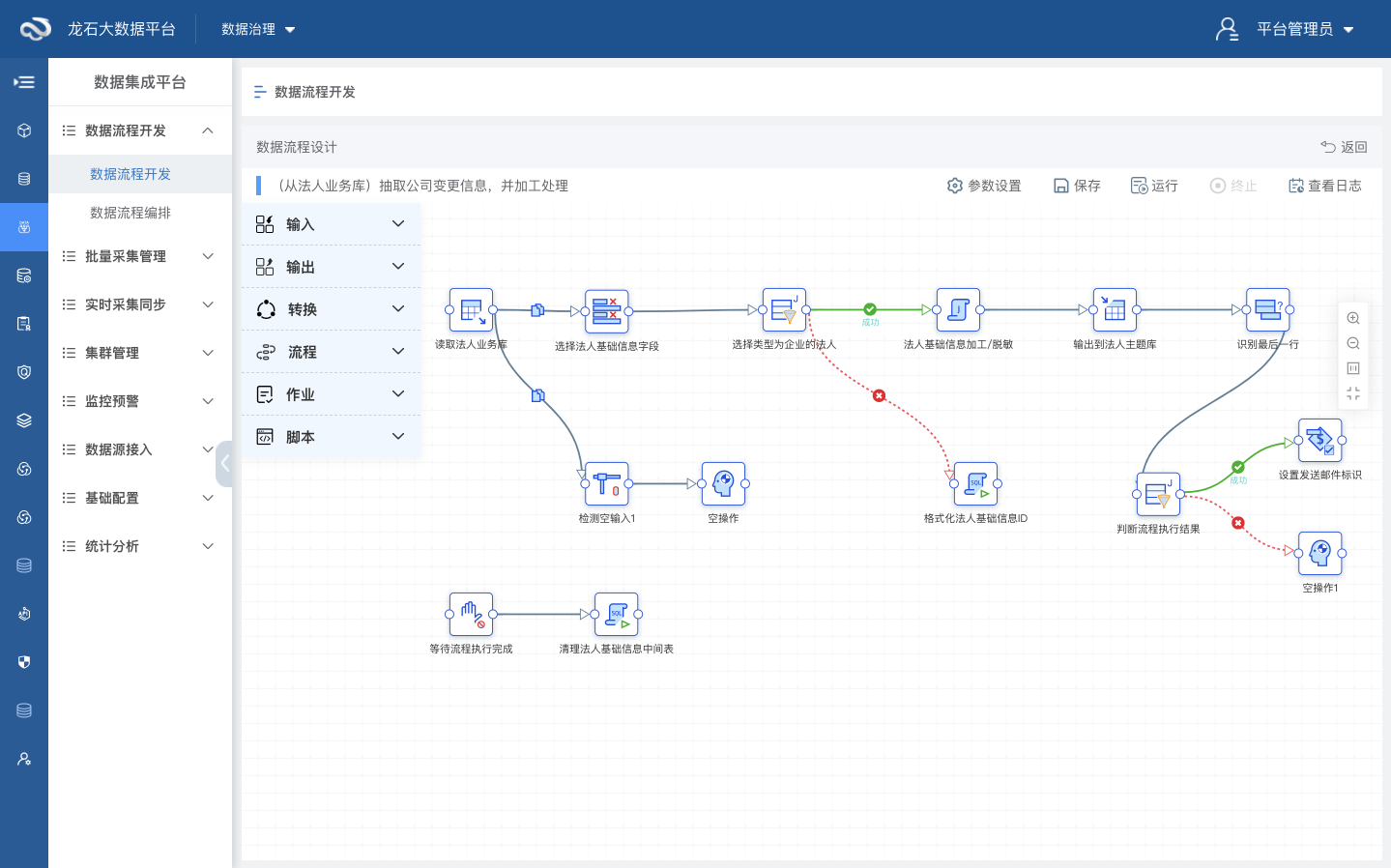Expand the 监控预警 menu item
1391x868 pixels.
tap(140, 401)
